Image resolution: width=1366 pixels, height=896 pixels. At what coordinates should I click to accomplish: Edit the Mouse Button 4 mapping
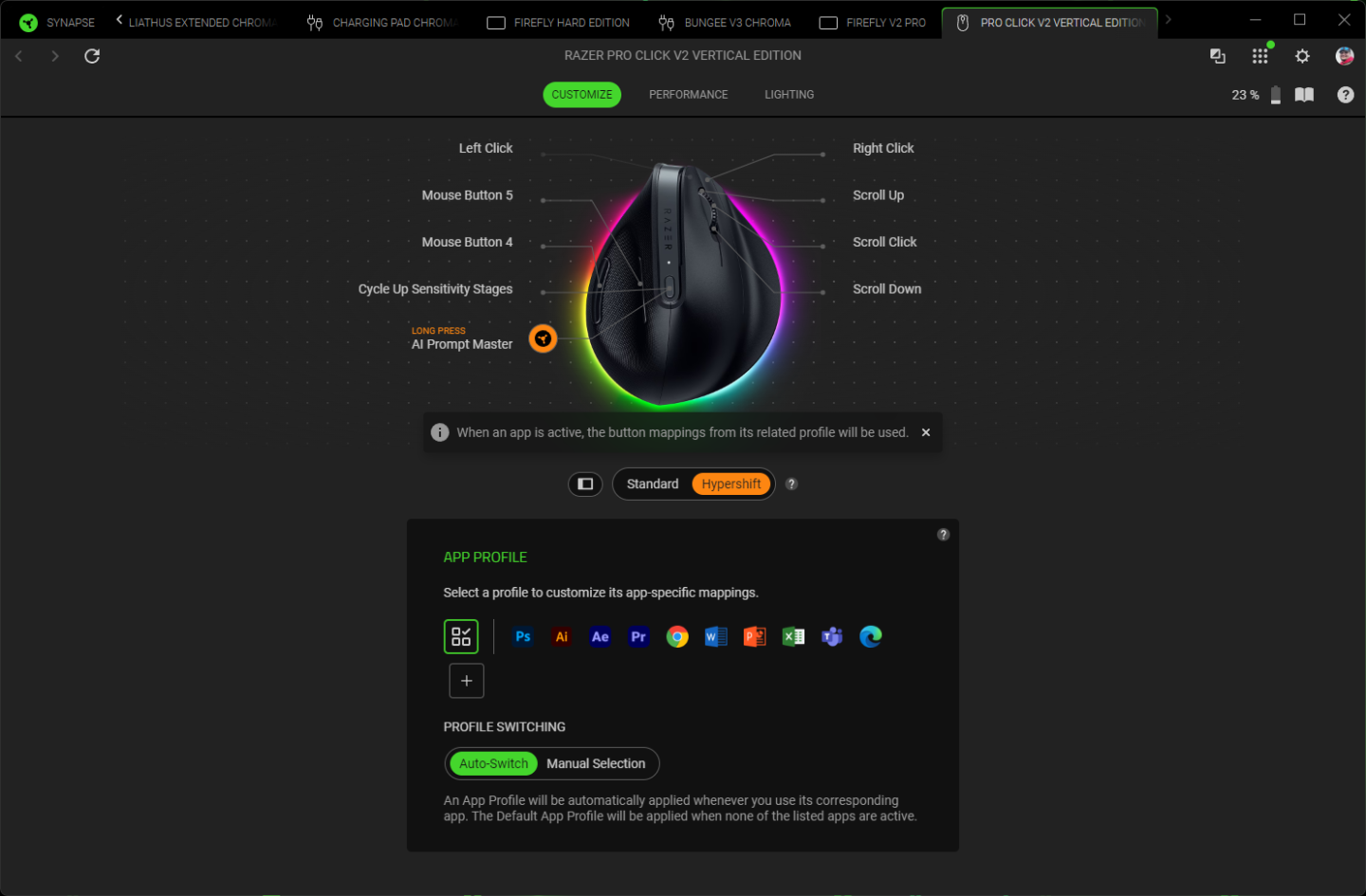pos(467,243)
